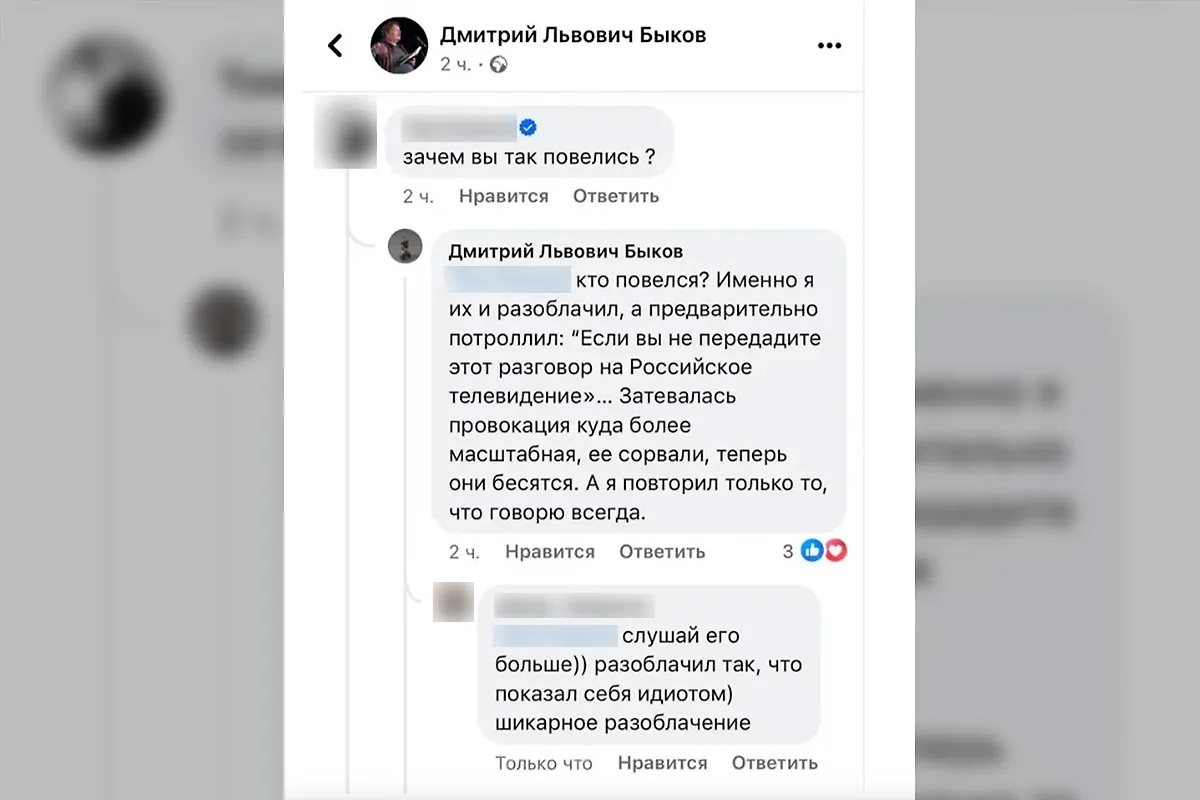View the red heart reaction icon
Viewport: 1200px width, 800px height.
pos(835,550)
